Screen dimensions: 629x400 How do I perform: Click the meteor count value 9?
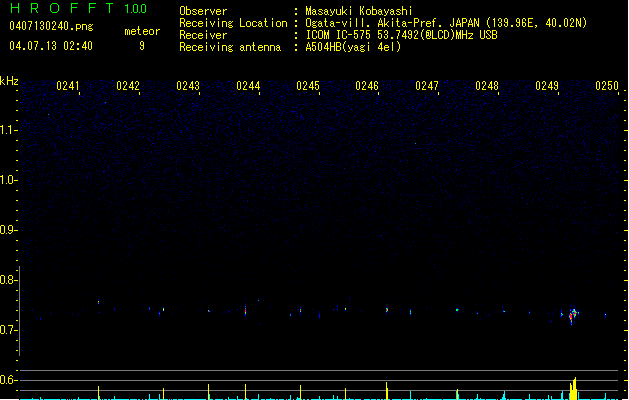pos(142,46)
